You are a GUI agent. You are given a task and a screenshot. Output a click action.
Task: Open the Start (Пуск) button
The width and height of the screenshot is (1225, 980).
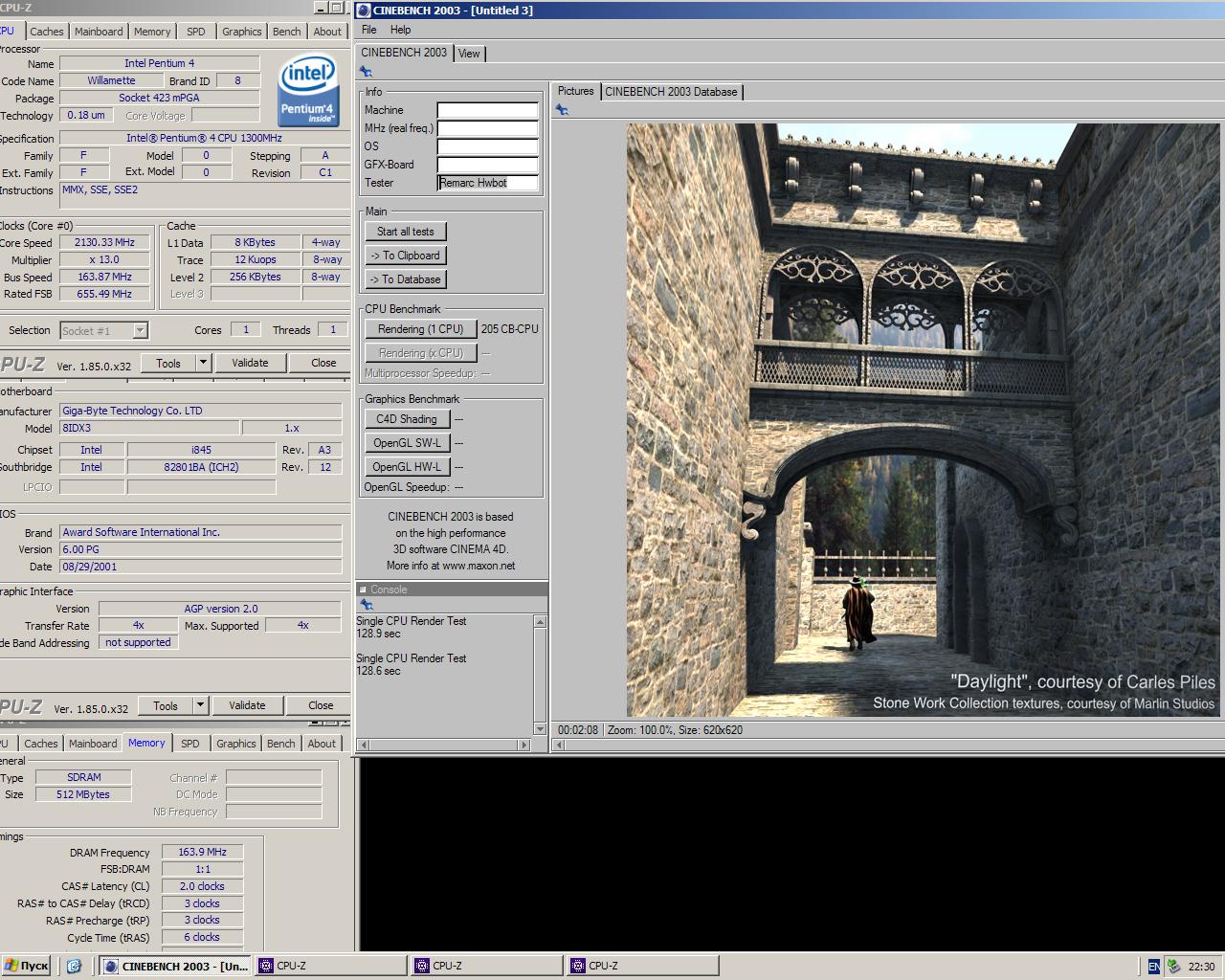(27, 966)
